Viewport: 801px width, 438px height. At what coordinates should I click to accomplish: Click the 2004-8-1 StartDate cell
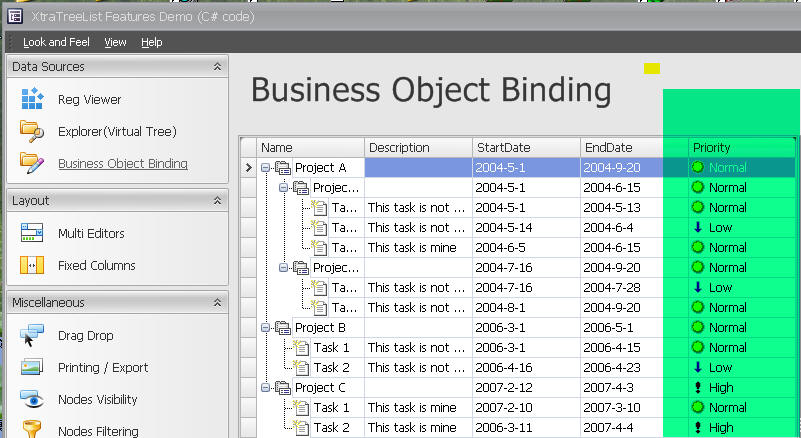click(x=526, y=308)
